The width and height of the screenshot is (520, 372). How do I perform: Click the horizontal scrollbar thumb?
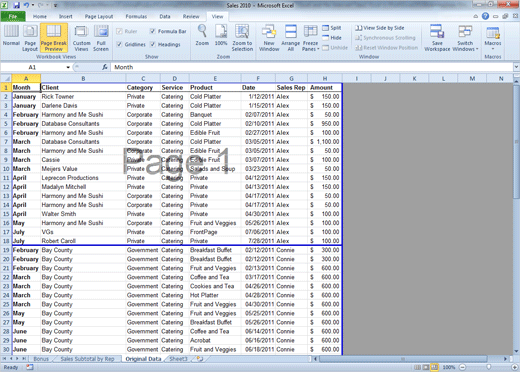[403, 359]
